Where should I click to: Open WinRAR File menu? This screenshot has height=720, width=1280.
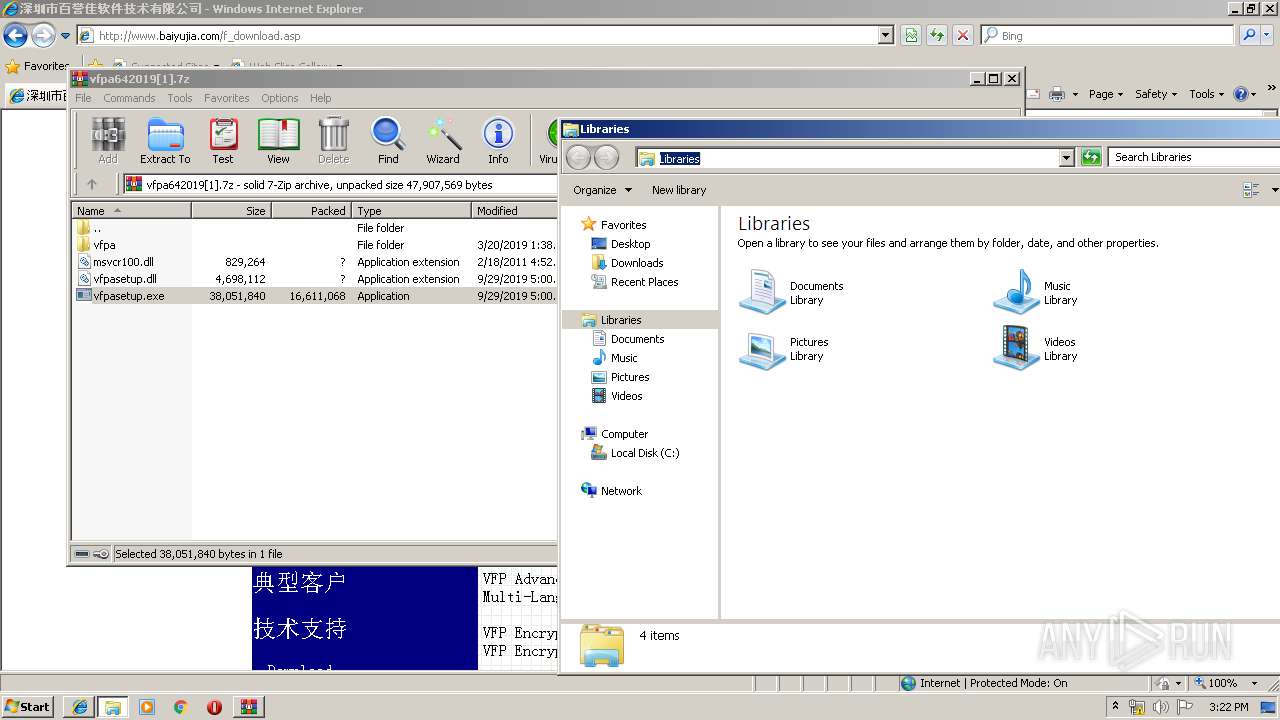pos(83,98)
